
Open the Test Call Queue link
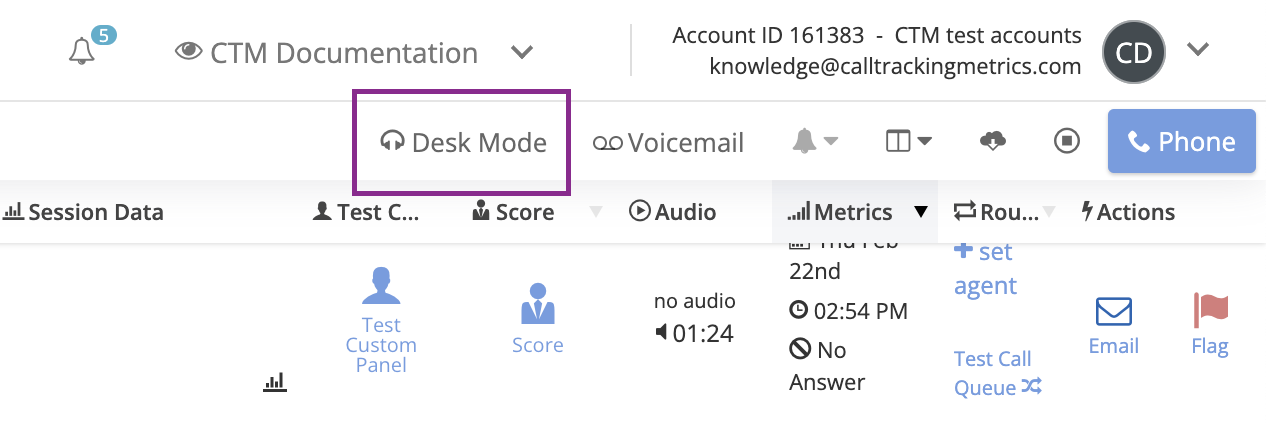point(997,373)
